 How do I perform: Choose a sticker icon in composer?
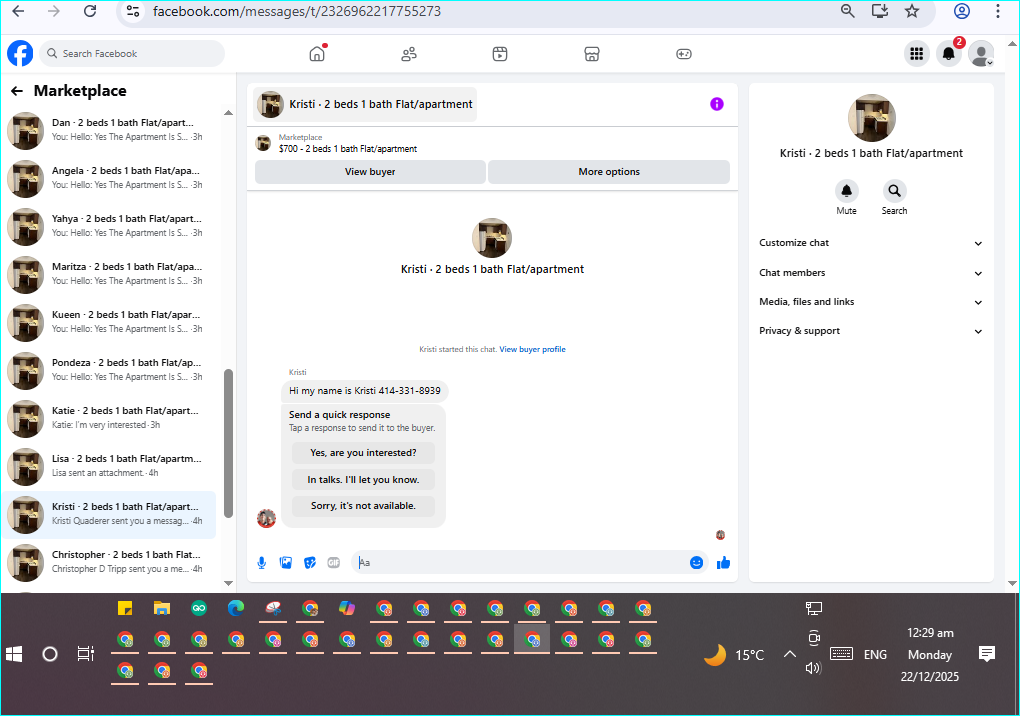pyautogui.click(x=310, y=563)
